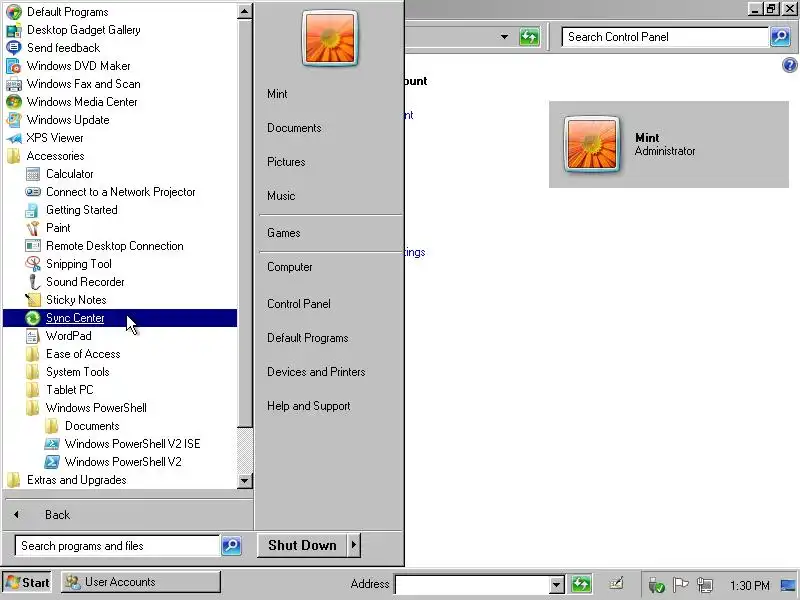Viewport: 800px width, 600px height.
Task: Open Control Panel from the Start menu
Action: (299, 304)
